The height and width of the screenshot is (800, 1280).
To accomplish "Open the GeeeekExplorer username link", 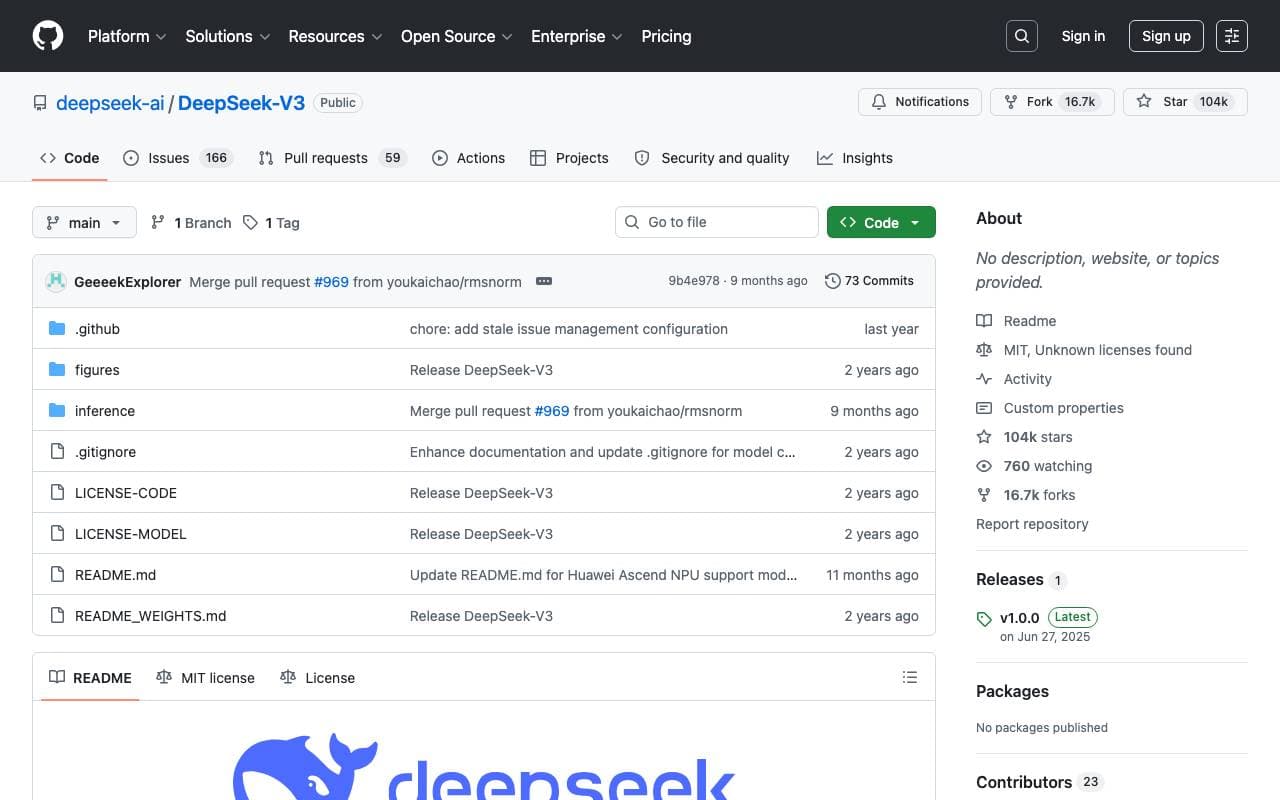I will [127, 282].
